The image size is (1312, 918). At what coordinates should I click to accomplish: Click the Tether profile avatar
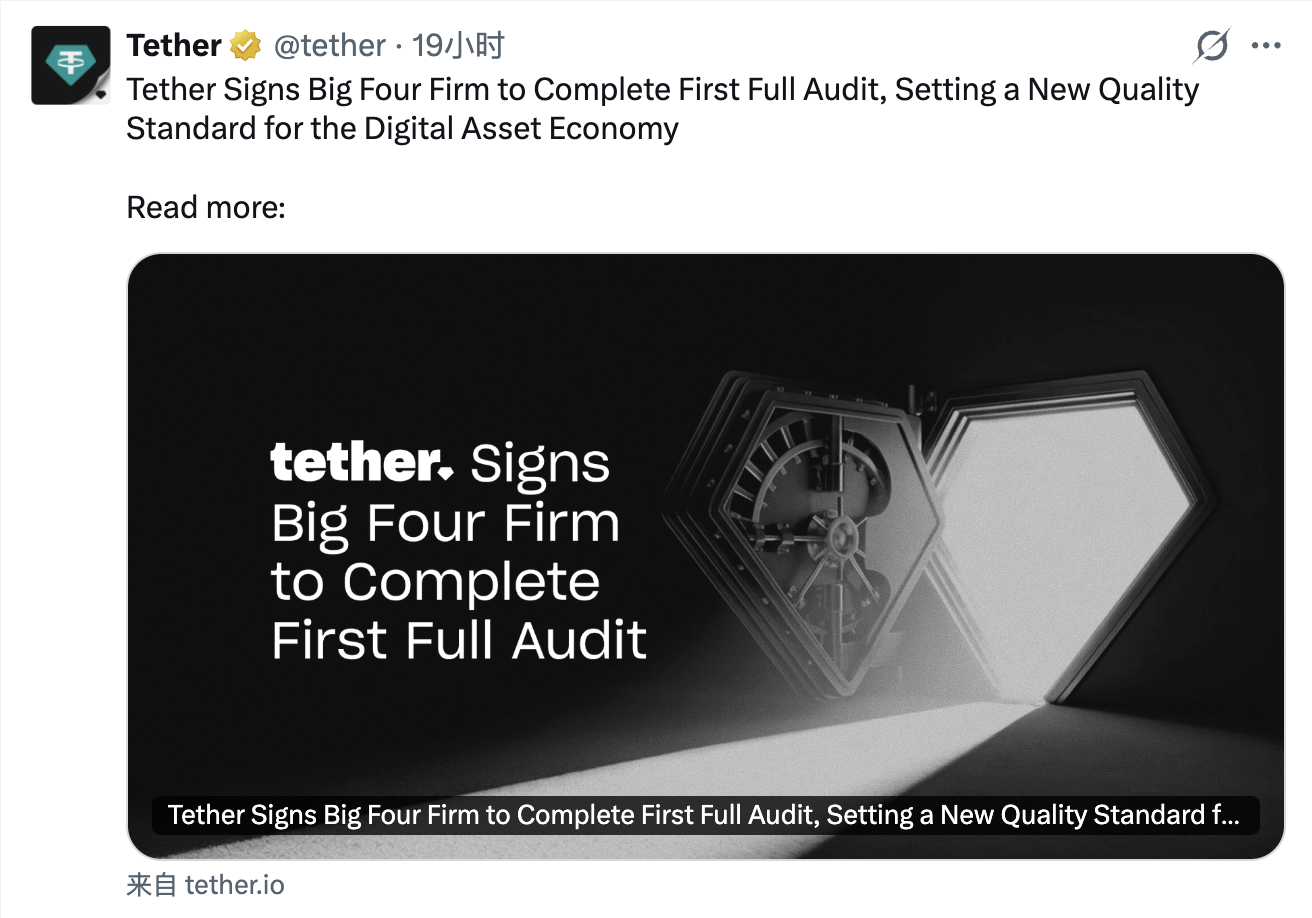pos(69,64)
